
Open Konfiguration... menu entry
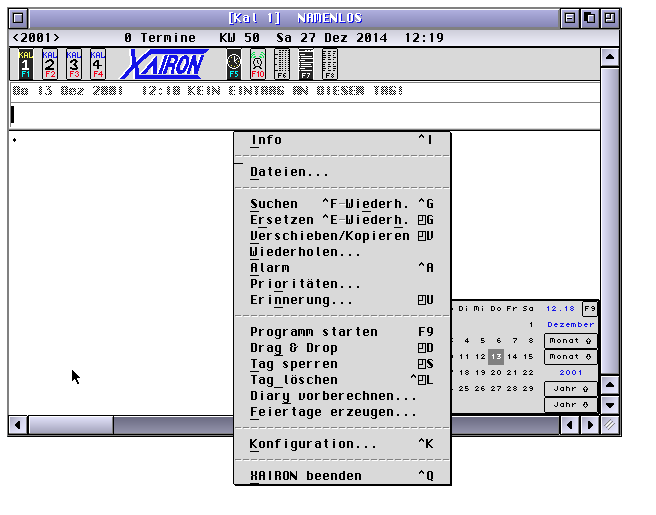point(342,444)
